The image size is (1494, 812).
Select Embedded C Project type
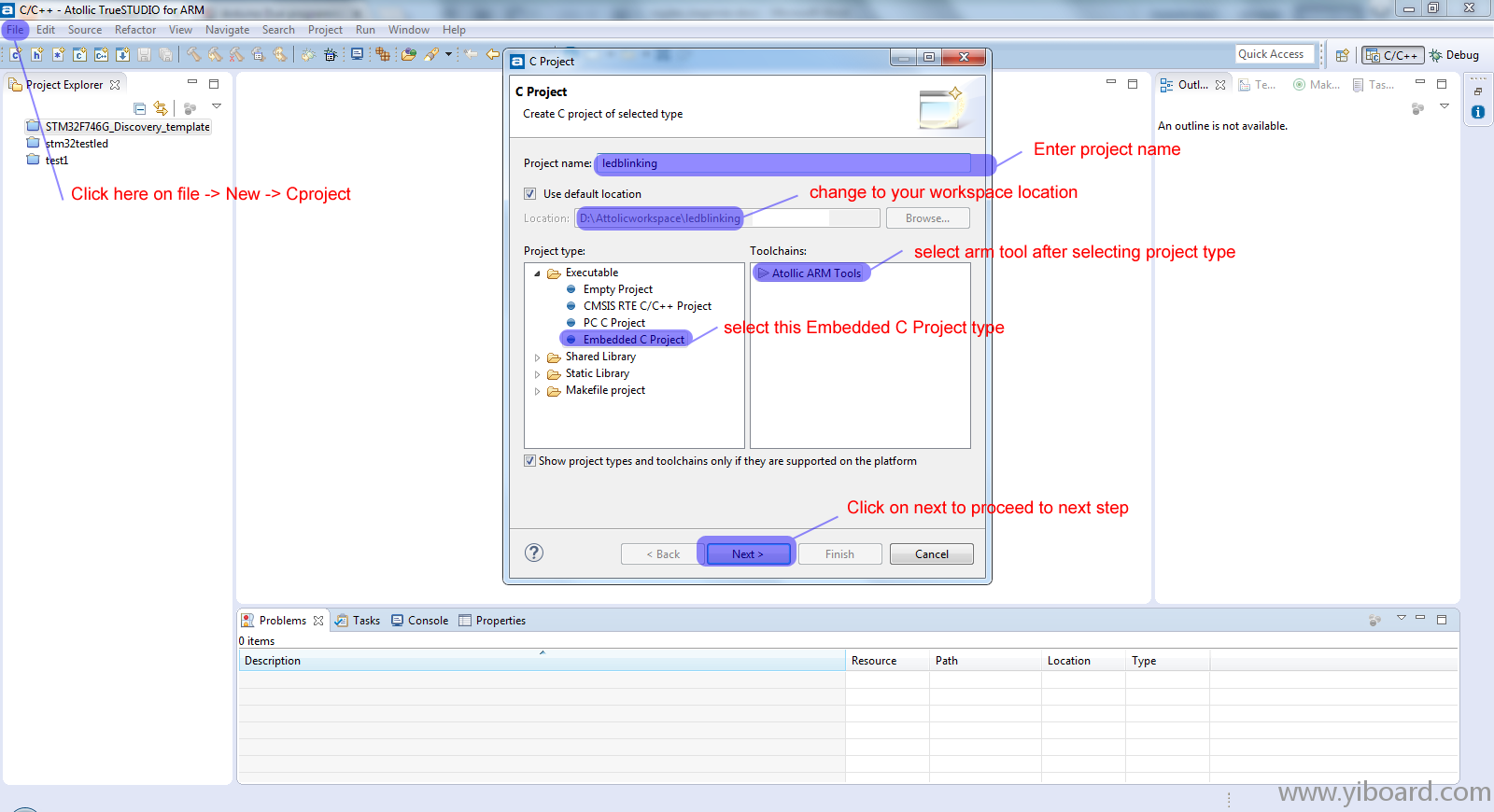pyautogui.click(x=633, y=340)
